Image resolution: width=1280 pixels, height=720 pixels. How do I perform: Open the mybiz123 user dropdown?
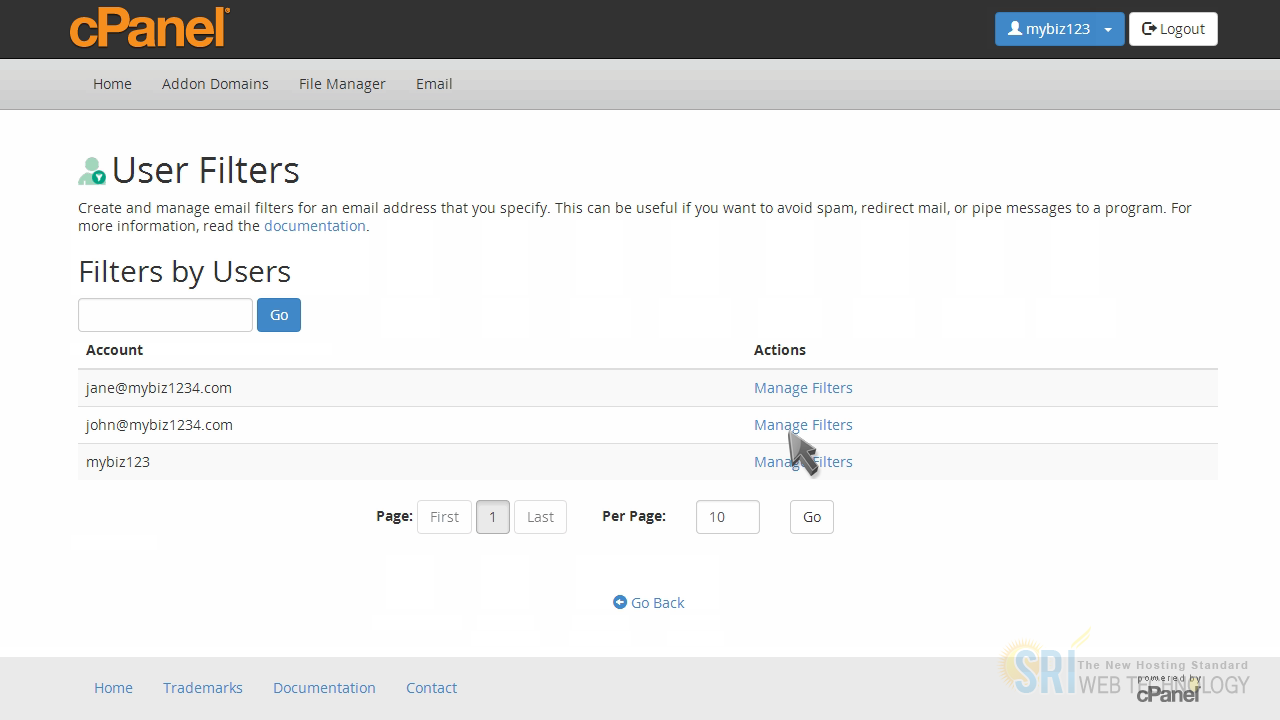[x=1059, y=29]
